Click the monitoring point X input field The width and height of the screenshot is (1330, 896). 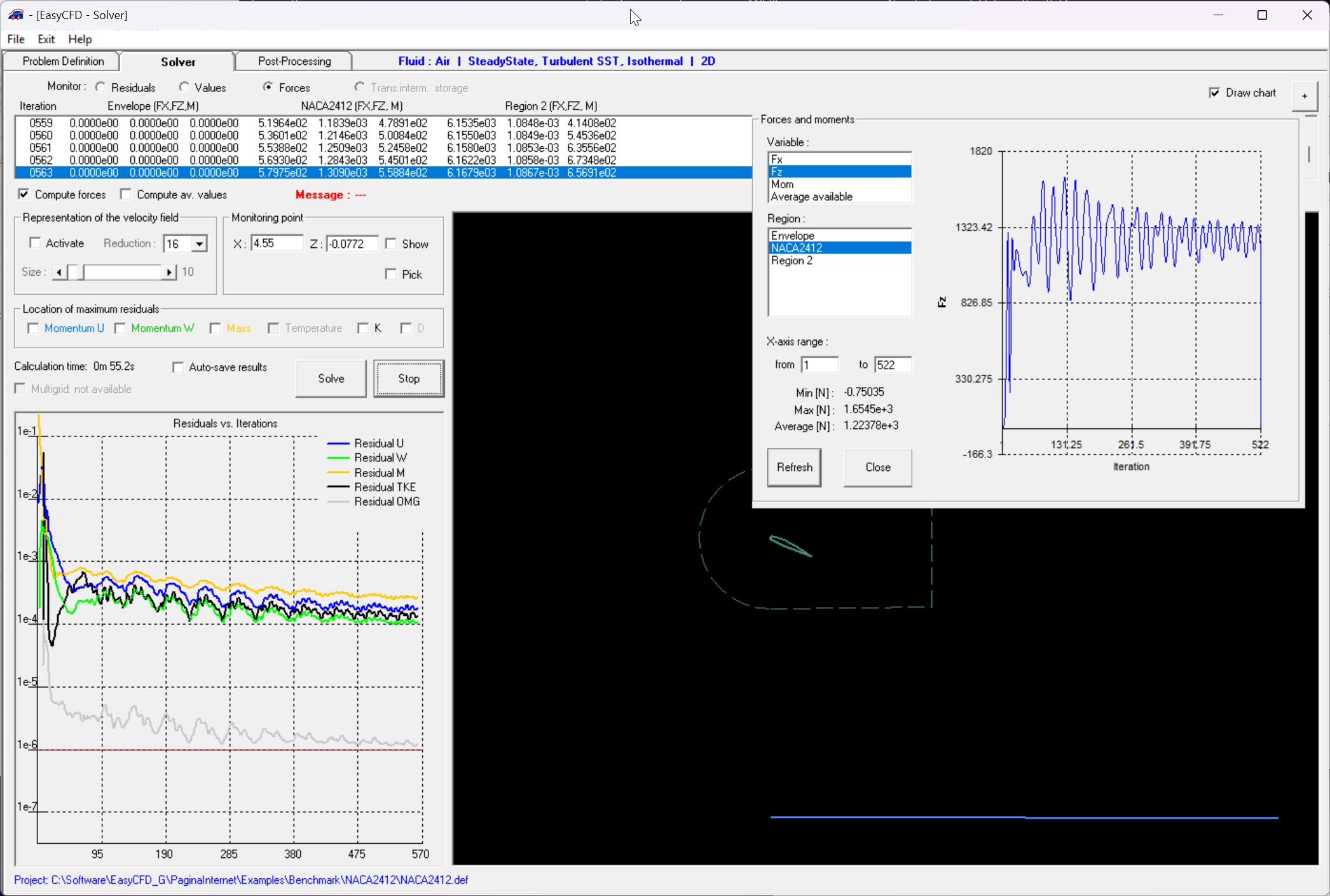coord(277,243)
